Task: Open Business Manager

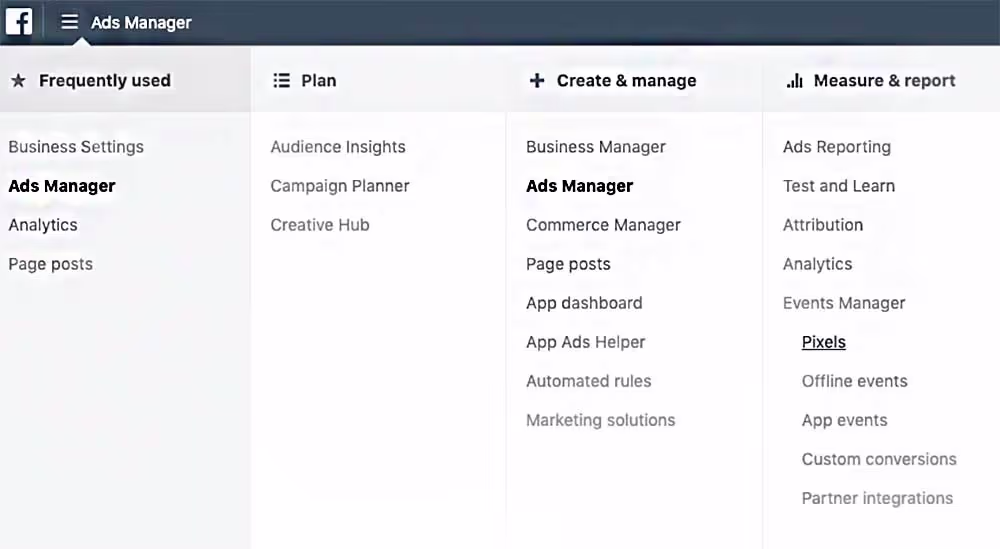Action: point(596,147)
